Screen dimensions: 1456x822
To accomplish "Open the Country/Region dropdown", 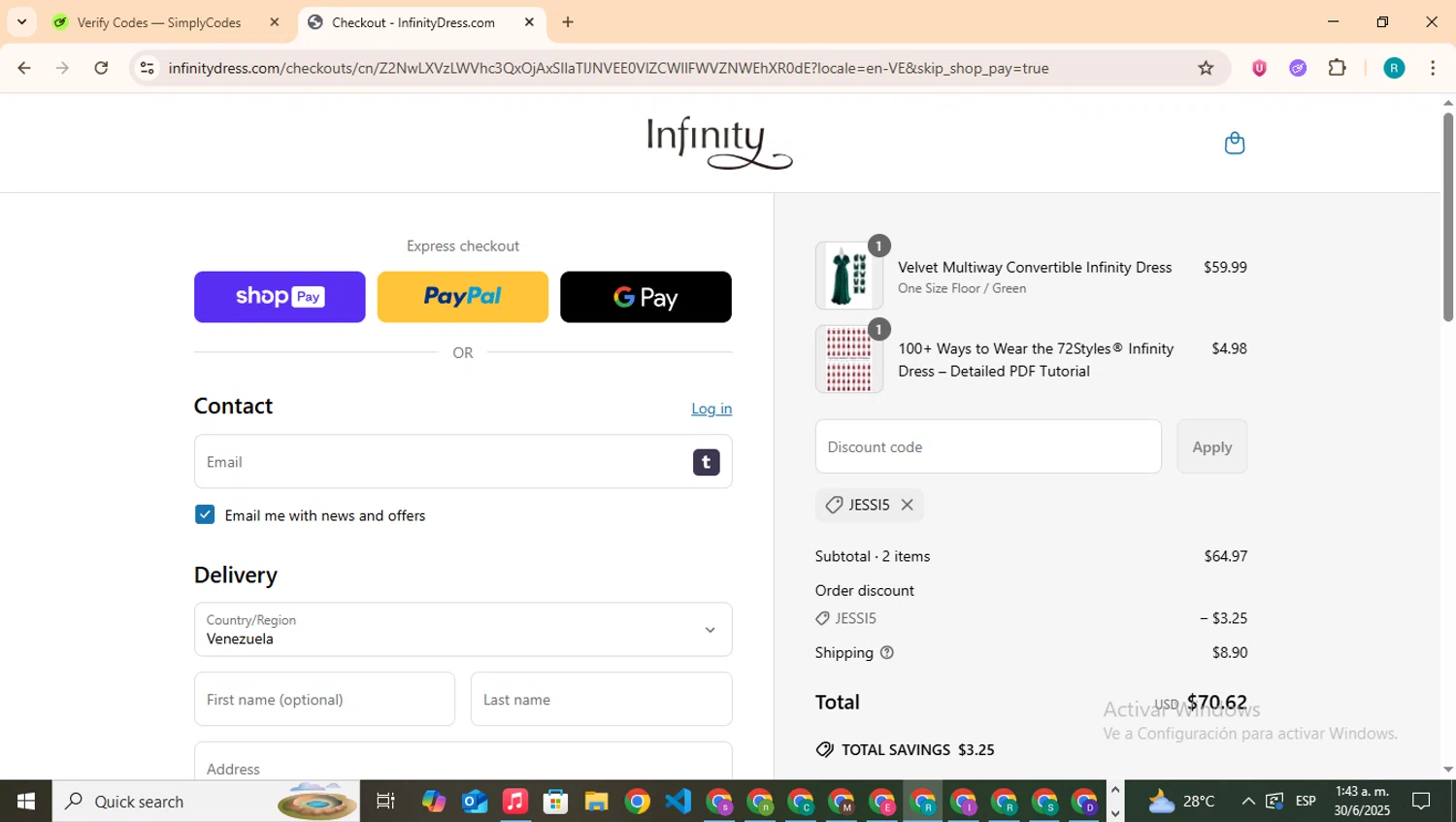I will 463,630.
